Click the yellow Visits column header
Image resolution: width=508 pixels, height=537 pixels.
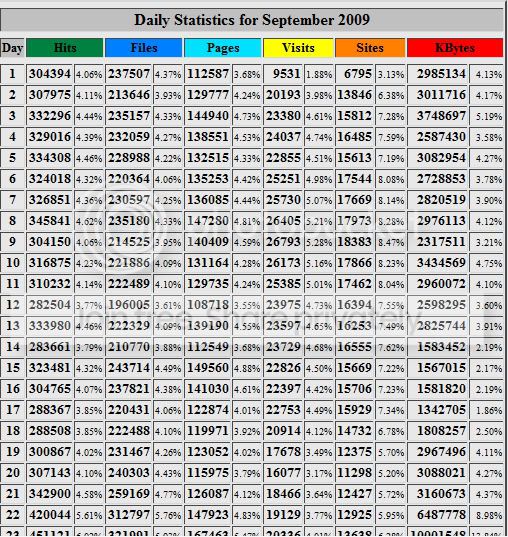(x=298, y=48)
